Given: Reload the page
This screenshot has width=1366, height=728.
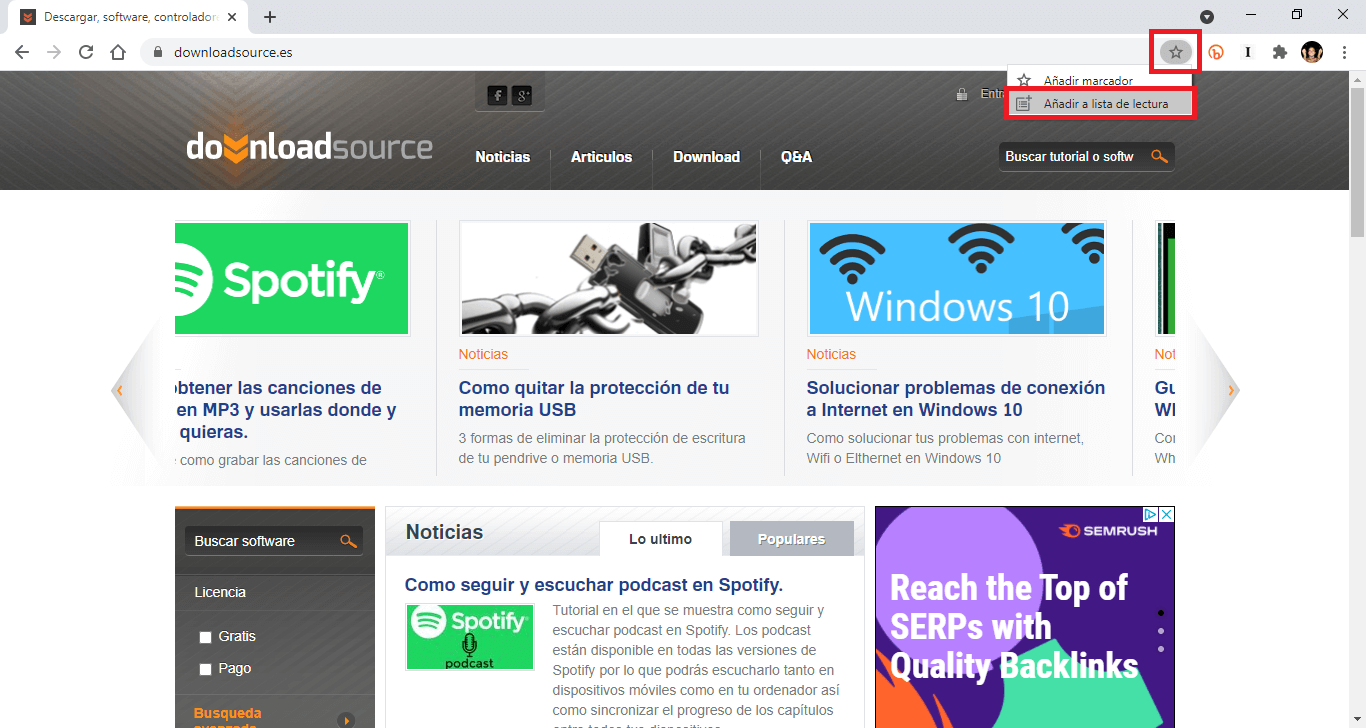Looking at the screenshot, I should [x=86, y=52].
